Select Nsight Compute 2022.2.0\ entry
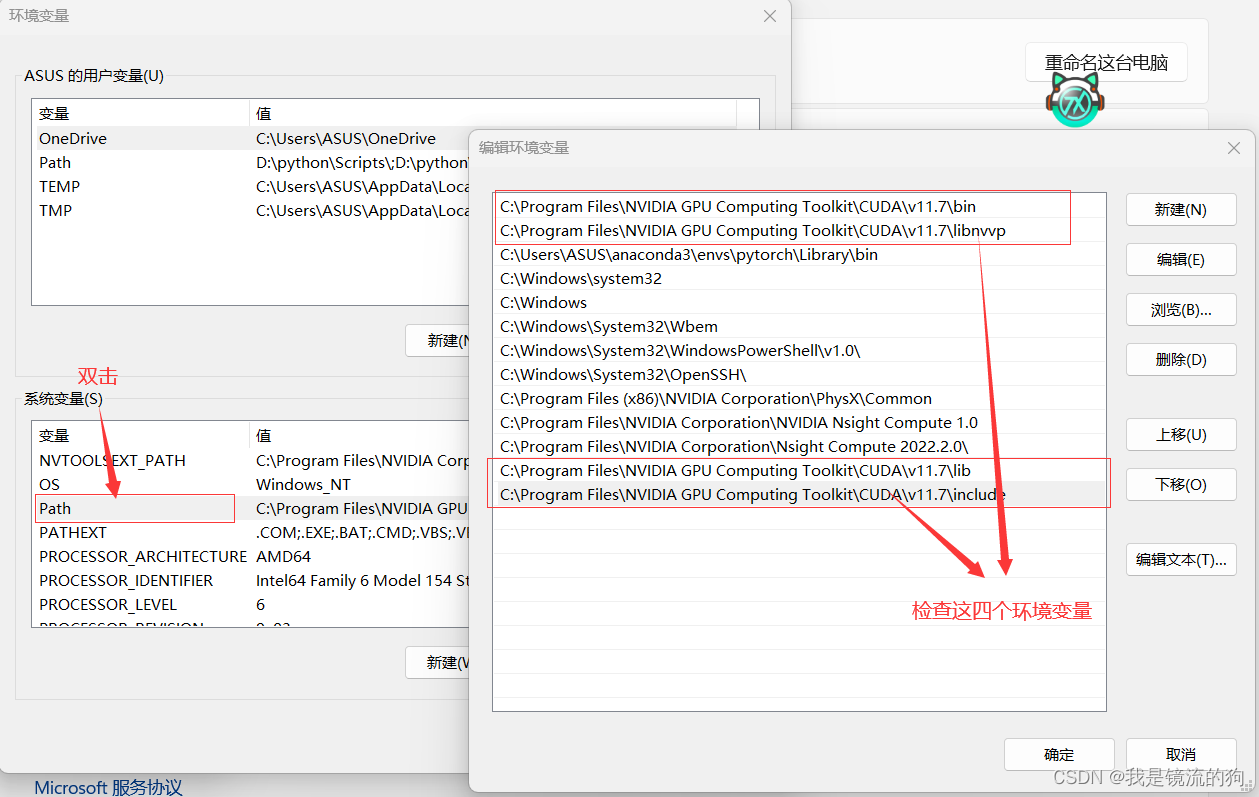Viewport: 1259px width, 797px height. pos(800,447)
